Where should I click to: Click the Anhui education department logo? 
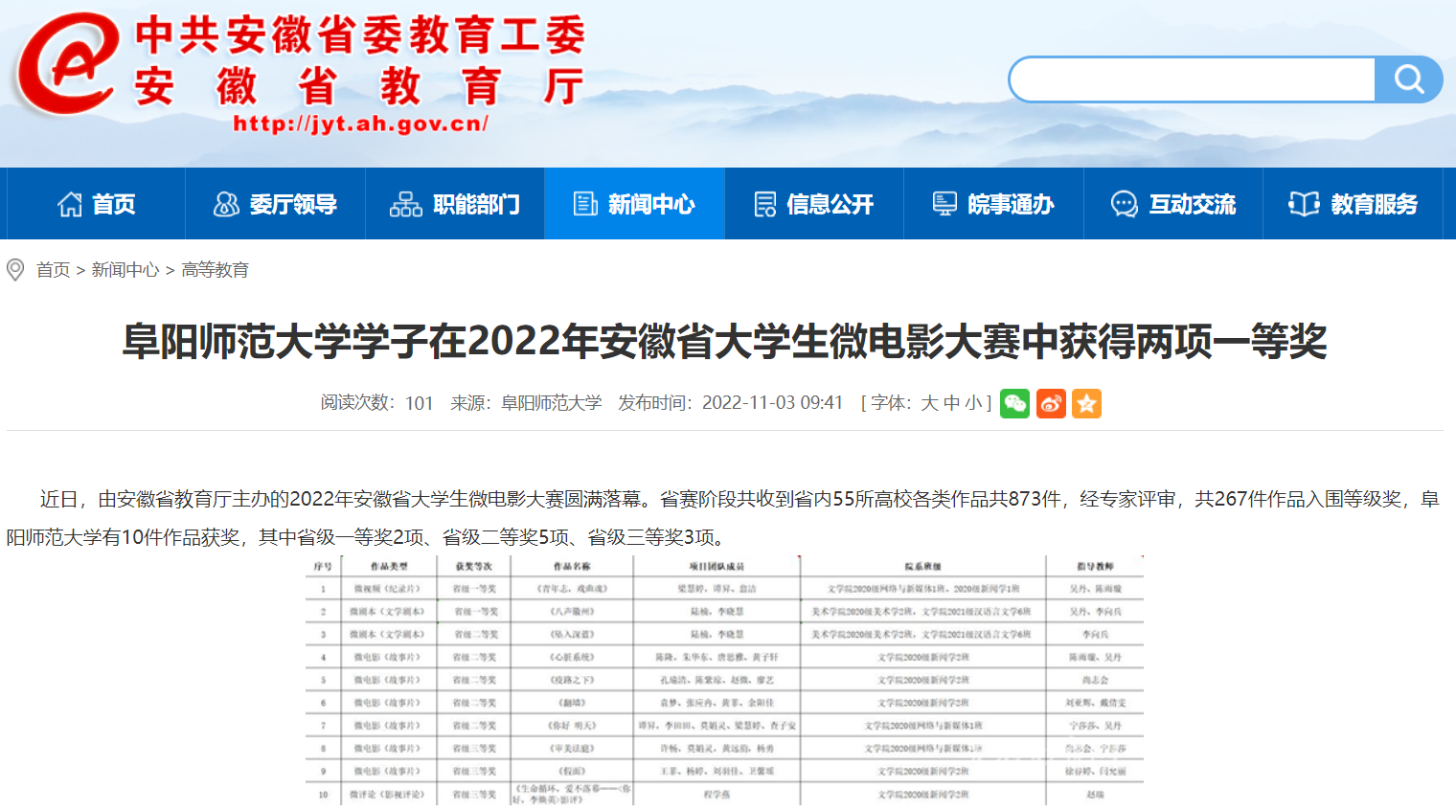tap(65, 65)
